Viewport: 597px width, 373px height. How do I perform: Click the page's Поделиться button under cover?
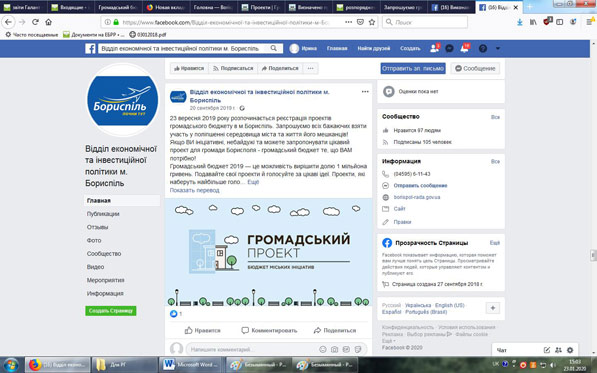[280, 69]
